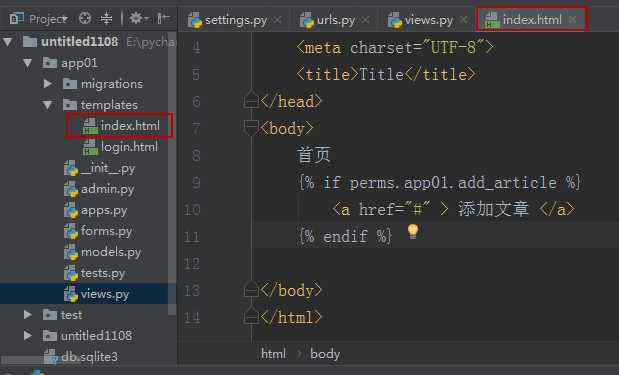Click the meta charset line
This screenshot has height=375, width=619.
(x=395, y=48)
